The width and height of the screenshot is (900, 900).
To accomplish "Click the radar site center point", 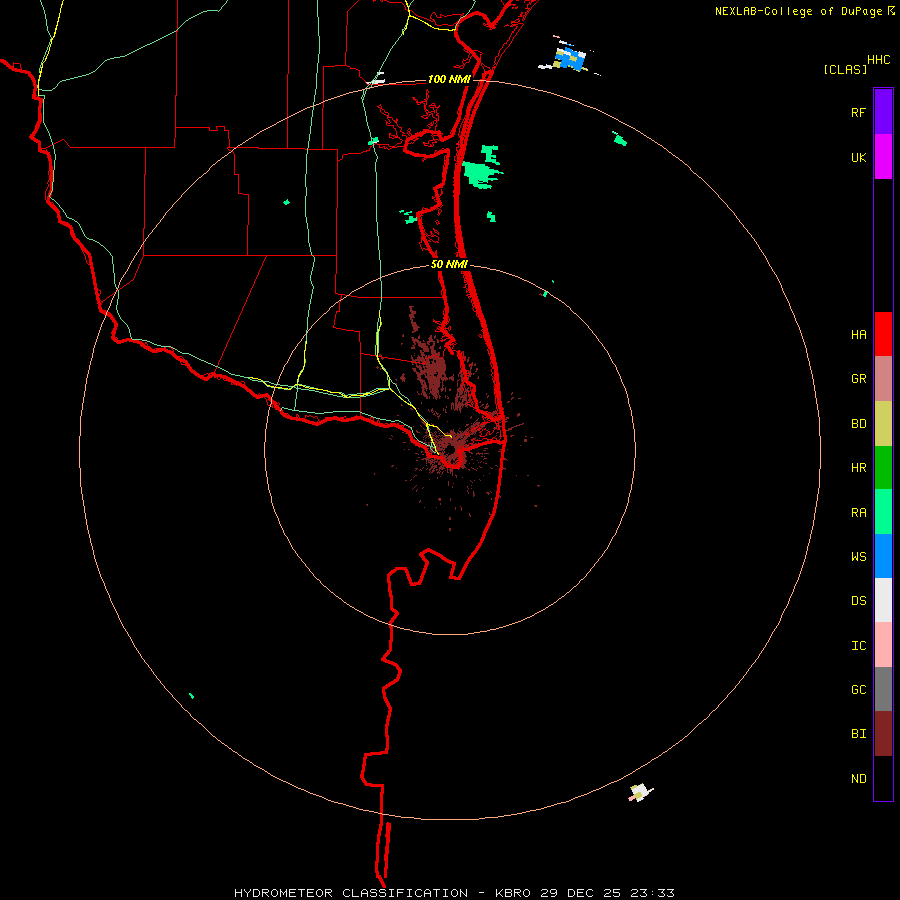I will [x=449, y=449].
